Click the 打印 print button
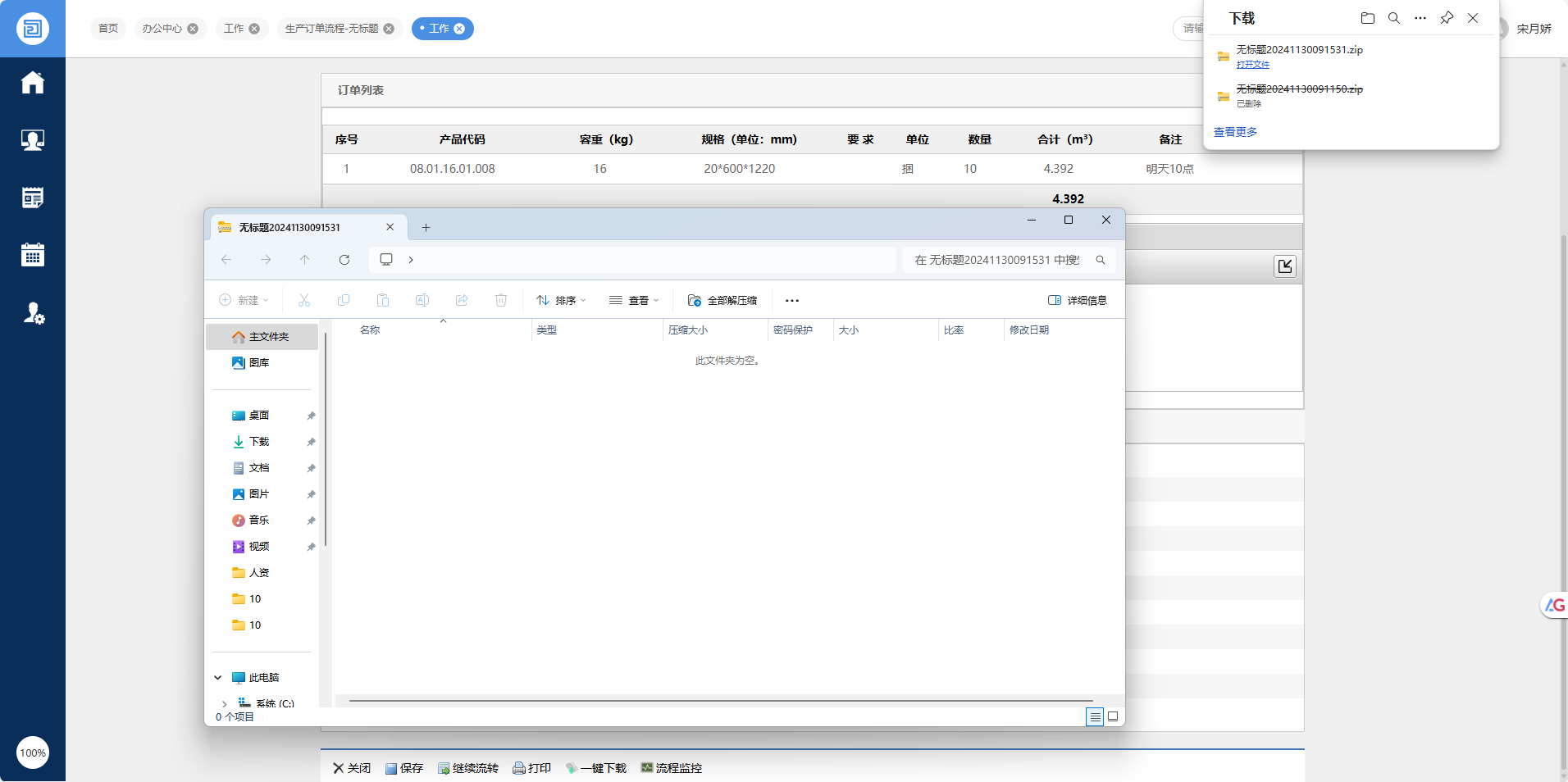Image resolution: width=1568 pixels, height=782 pixels. point(532,768)
